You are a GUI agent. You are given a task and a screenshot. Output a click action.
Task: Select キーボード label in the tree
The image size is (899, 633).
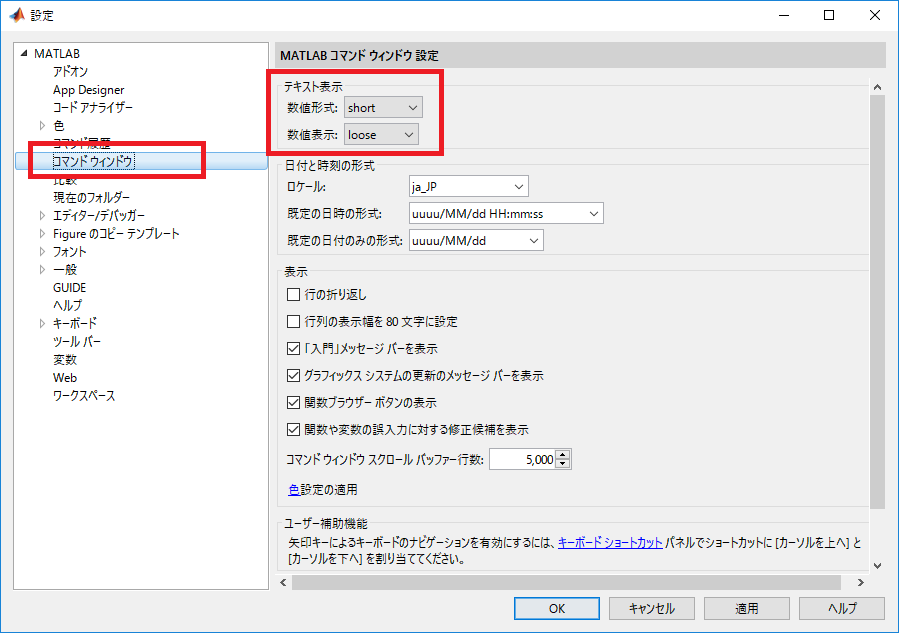[75, 323]
